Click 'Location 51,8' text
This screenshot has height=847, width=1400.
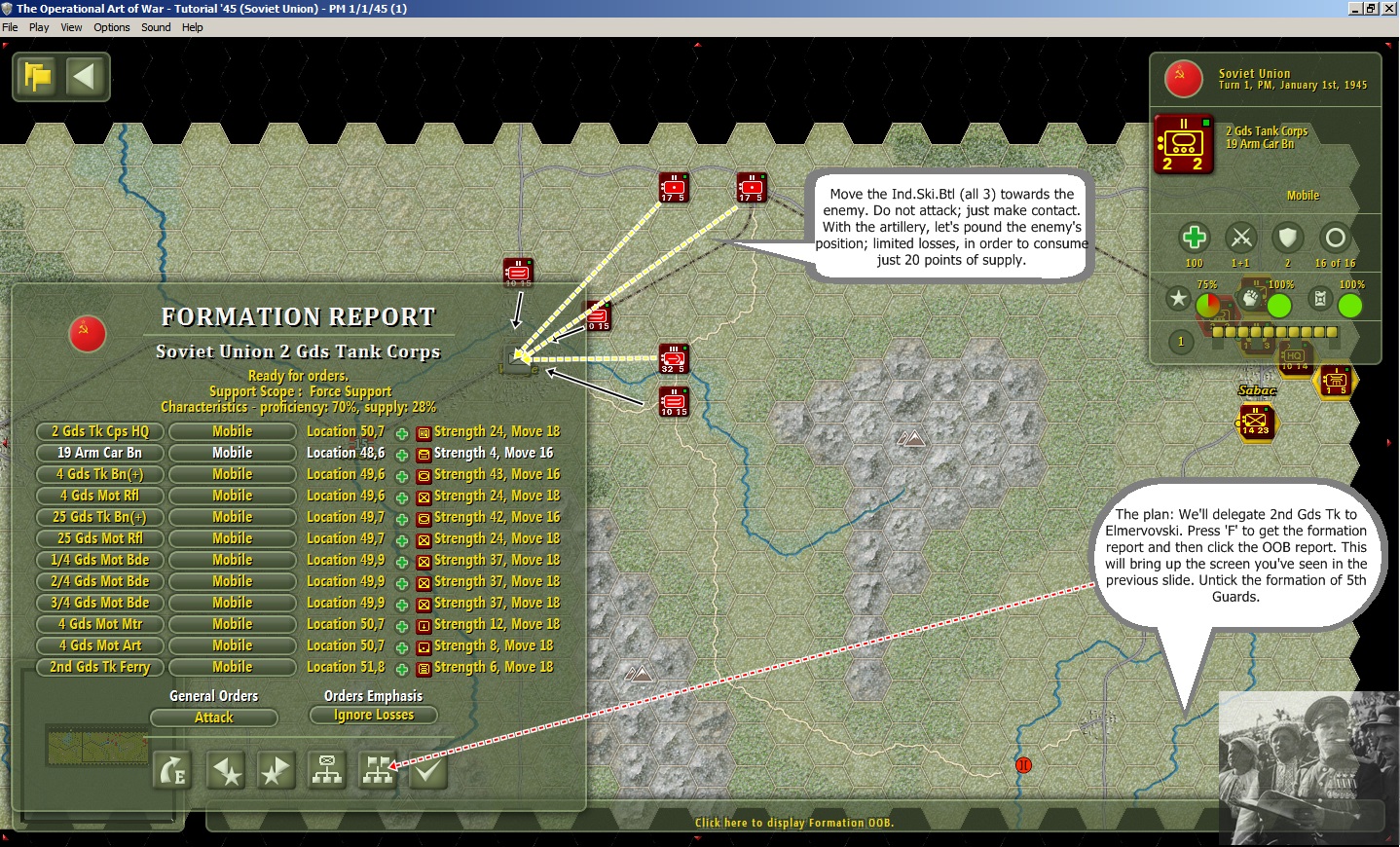[x=346, y=667]
